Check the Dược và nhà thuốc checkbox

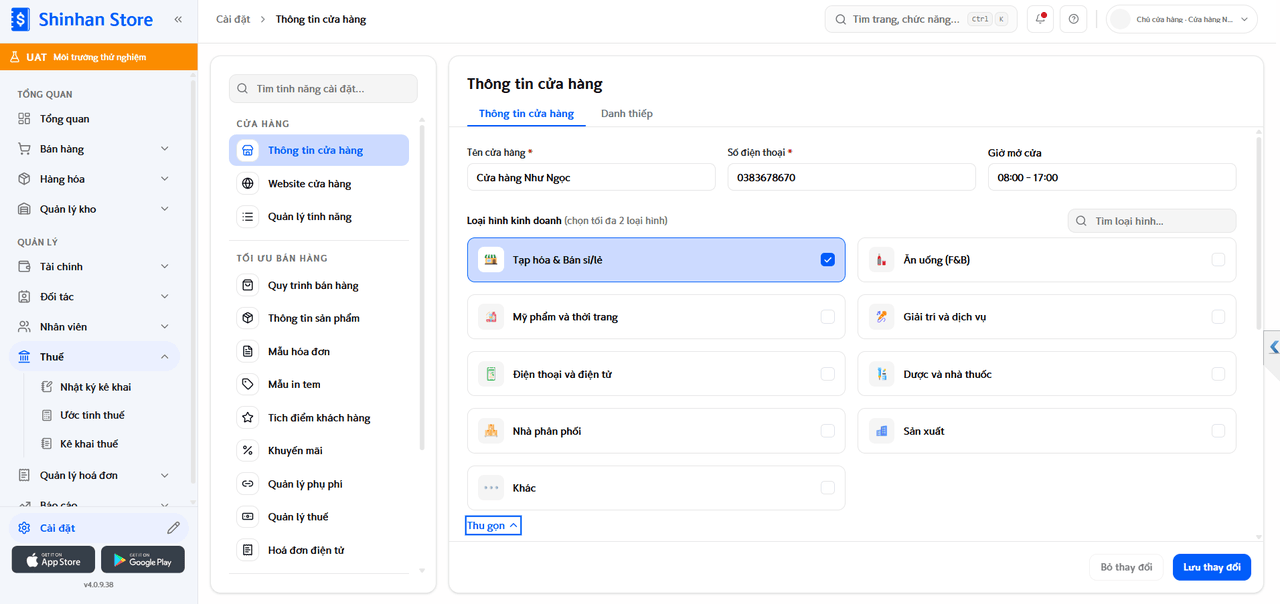(1217, 374)
